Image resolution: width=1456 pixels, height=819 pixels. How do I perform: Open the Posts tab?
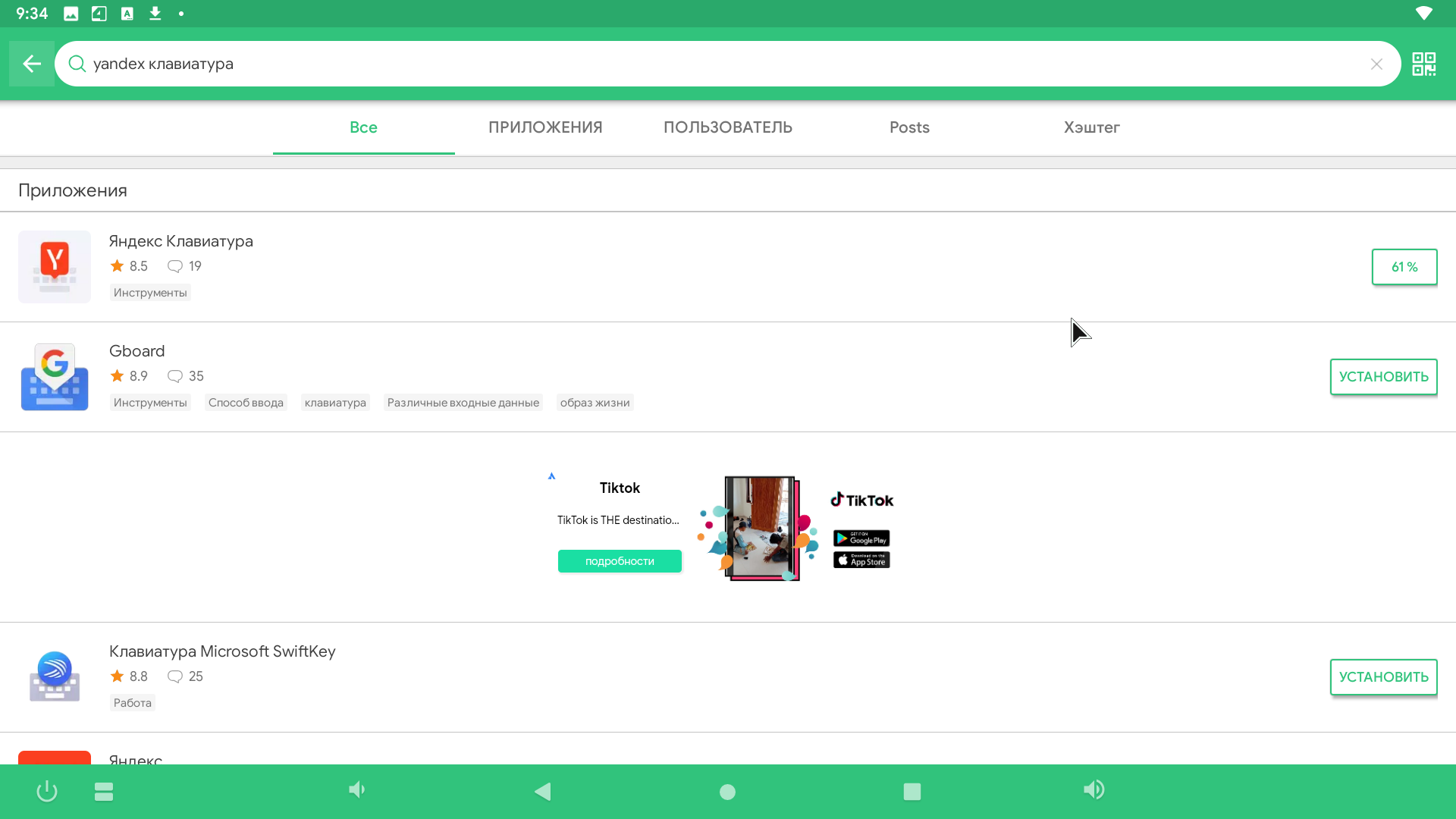click(909, 127)
